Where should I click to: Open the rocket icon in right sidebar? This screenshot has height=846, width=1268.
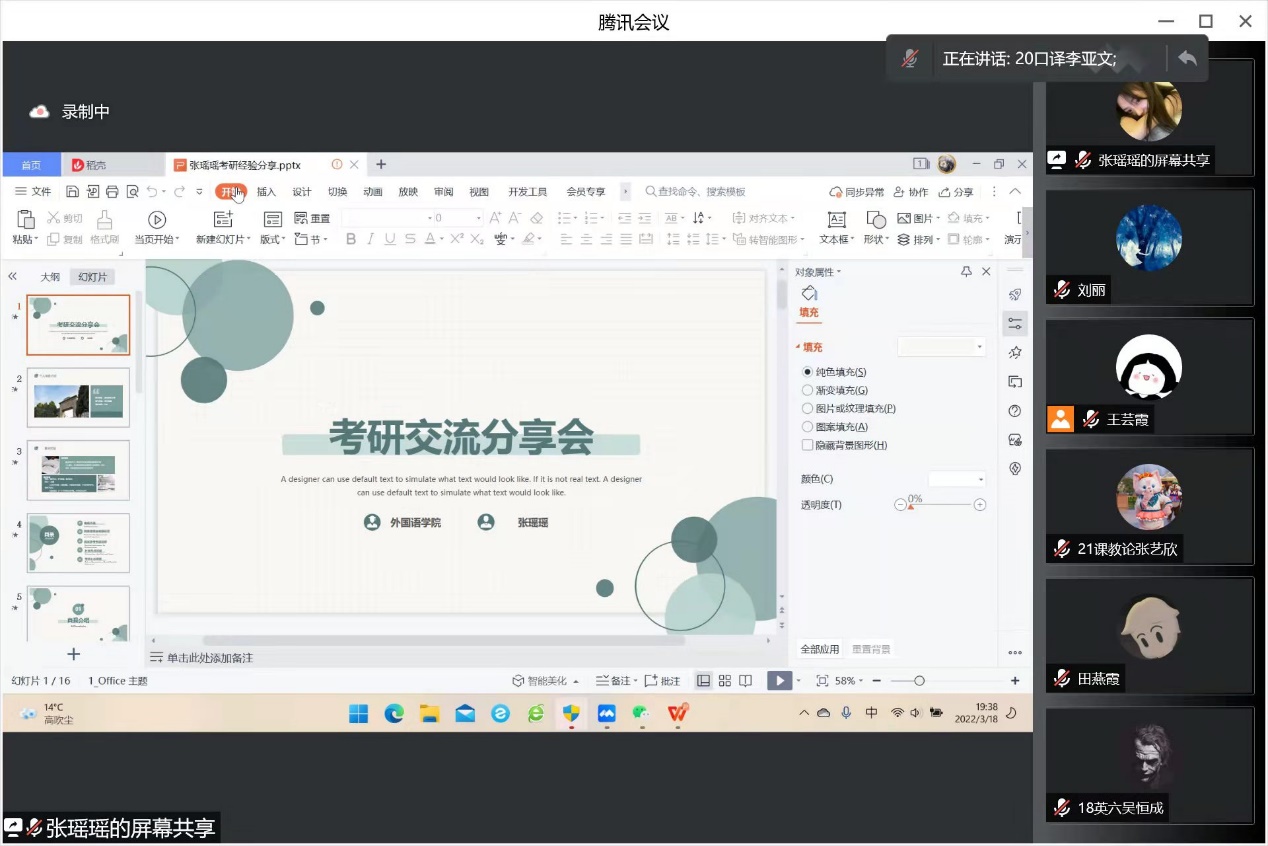click(x=1015, y=294)
